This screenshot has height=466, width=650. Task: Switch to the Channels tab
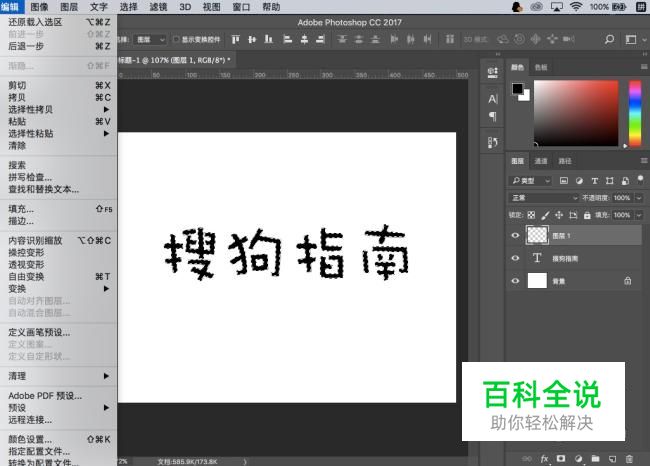(x=541, y=161)
